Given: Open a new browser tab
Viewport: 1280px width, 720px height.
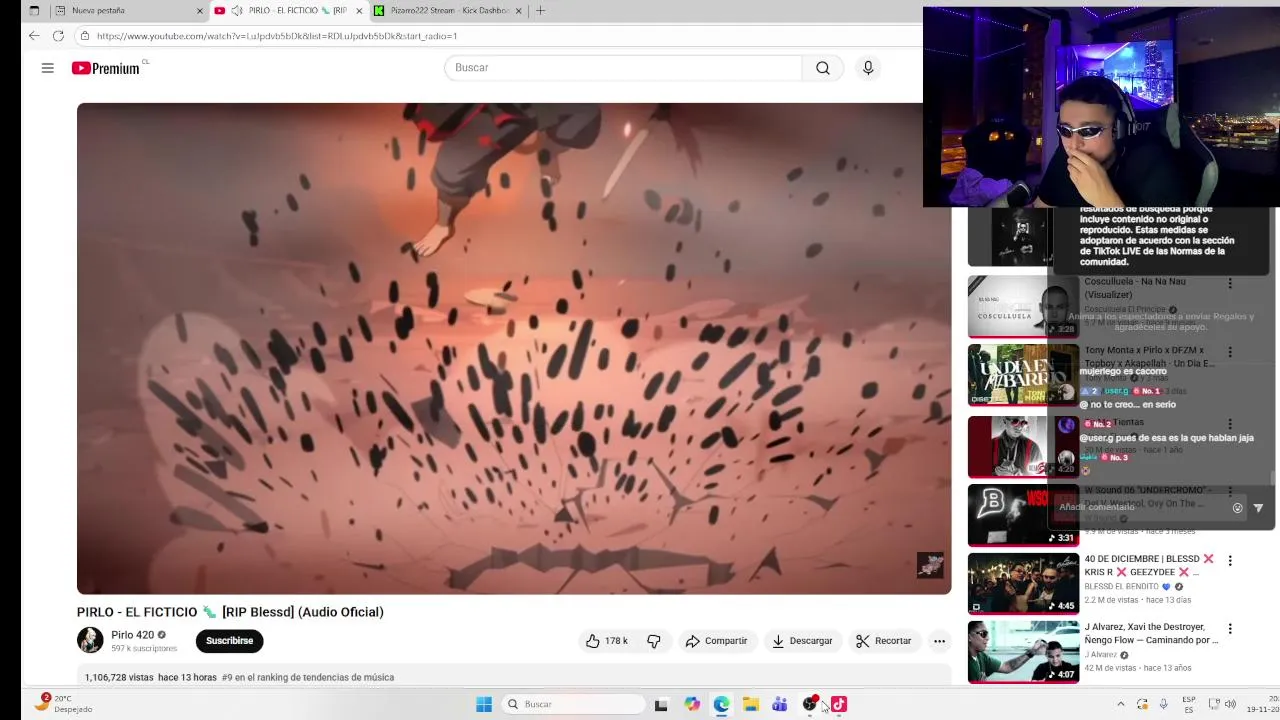Looking at the screenshot, I should [541, 11].
